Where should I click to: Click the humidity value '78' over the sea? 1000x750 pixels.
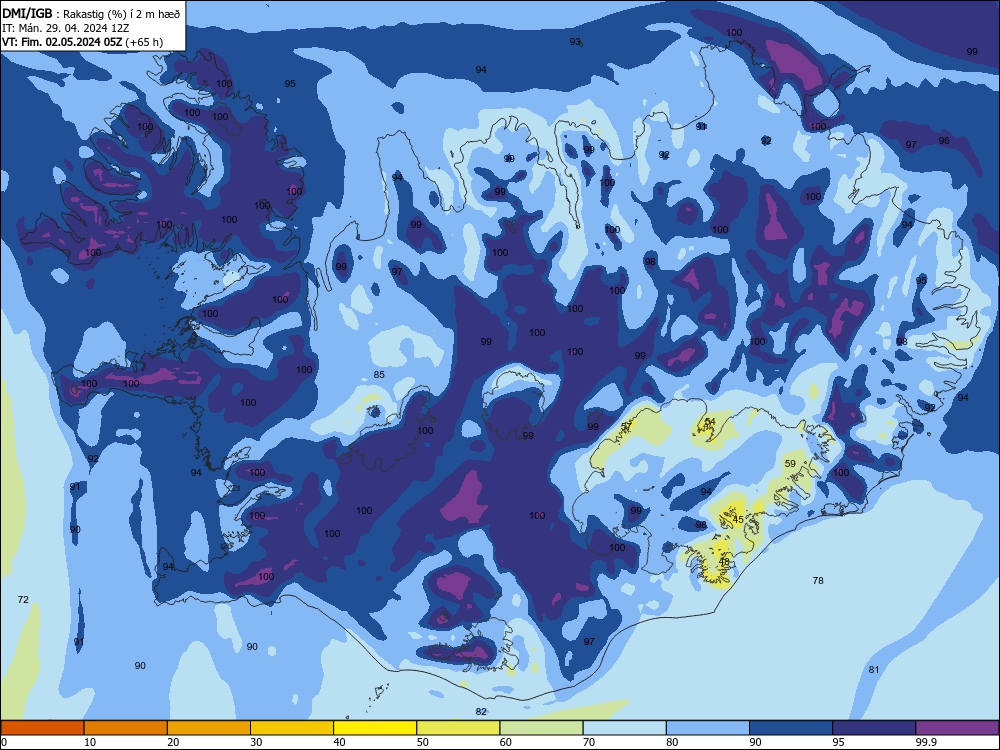[818, 580]
